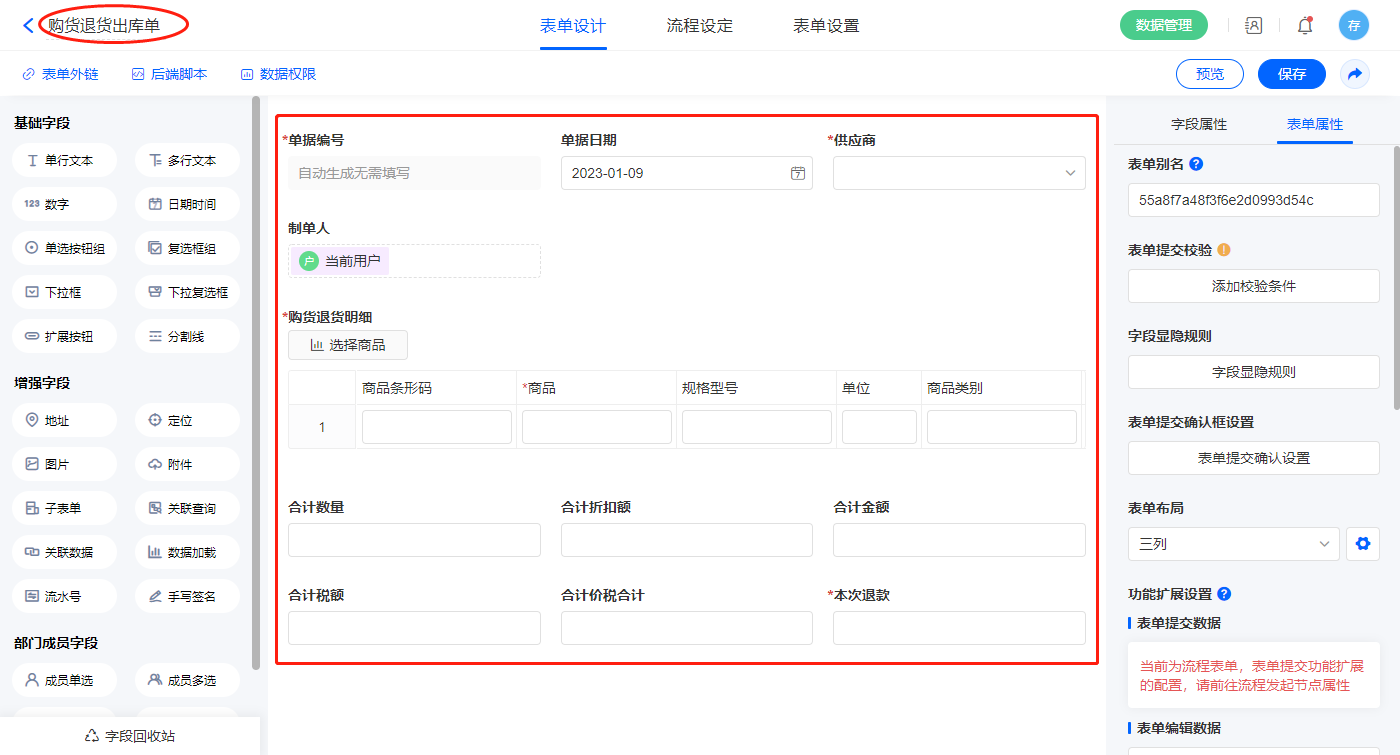Open the user avatar menu
Image resolution: width=1400 pixels, height=755 pixels.
(1353, 26)
